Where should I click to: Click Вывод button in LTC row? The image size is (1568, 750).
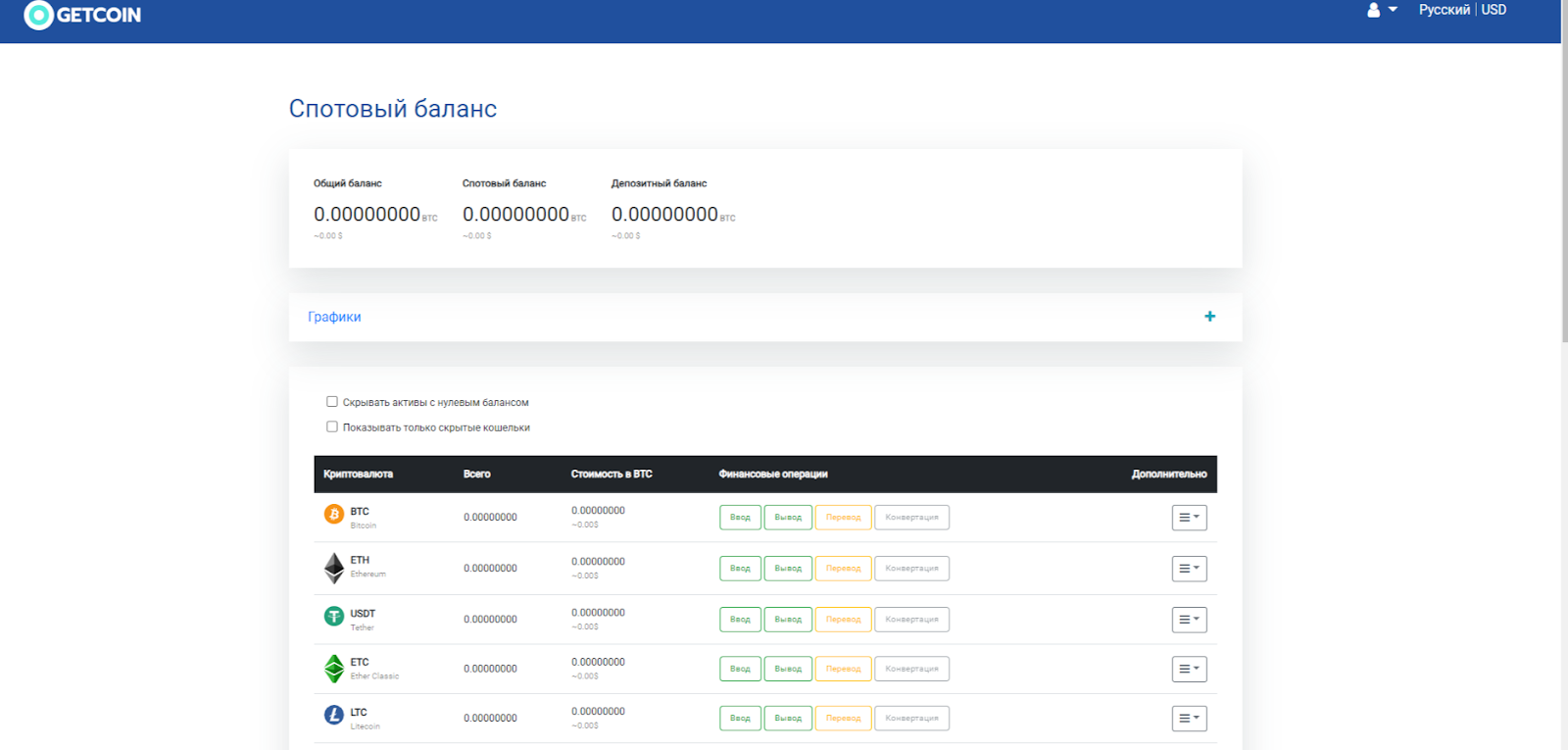coord(788,719)
